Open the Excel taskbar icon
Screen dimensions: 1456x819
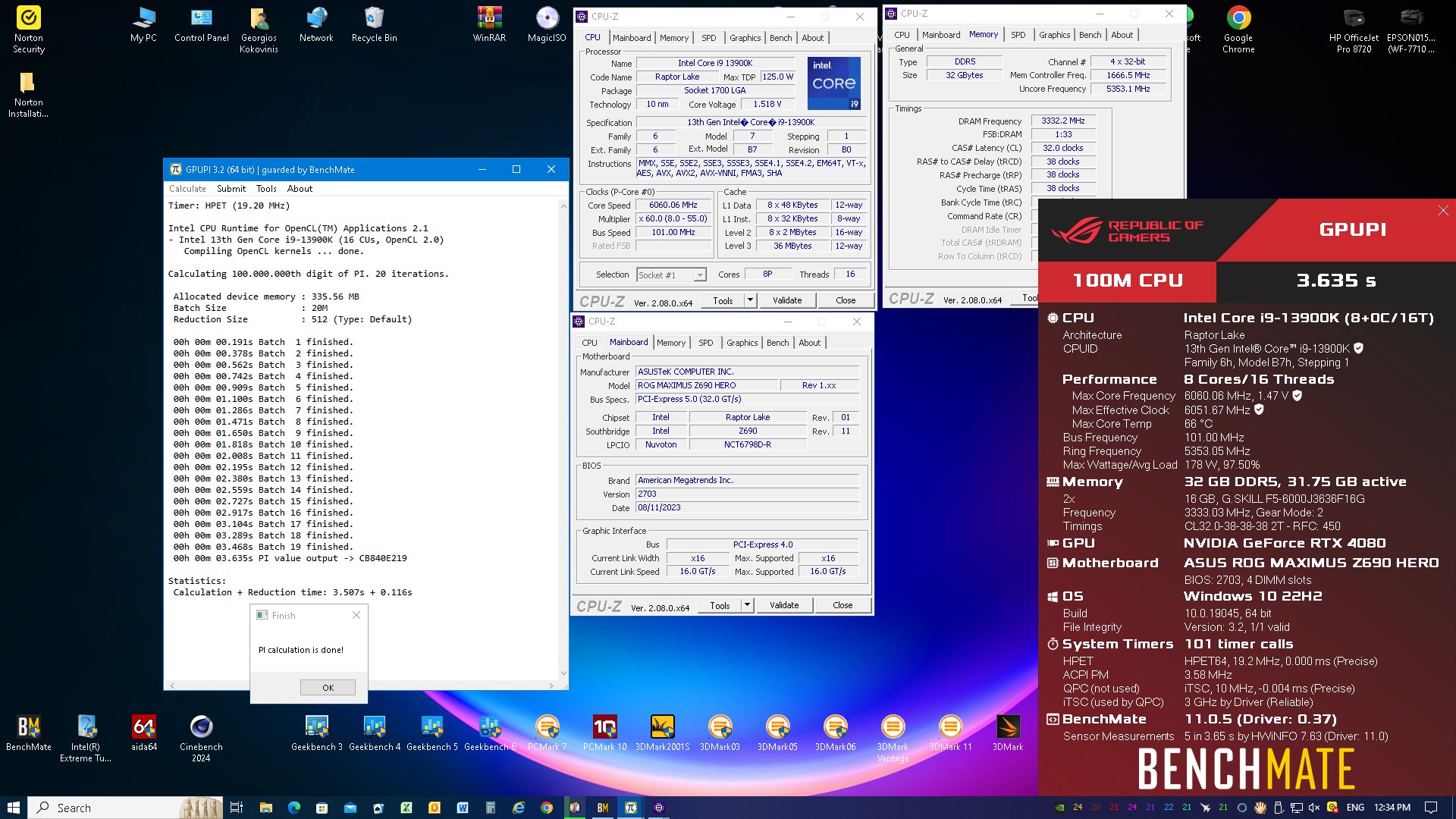point(406,808)
